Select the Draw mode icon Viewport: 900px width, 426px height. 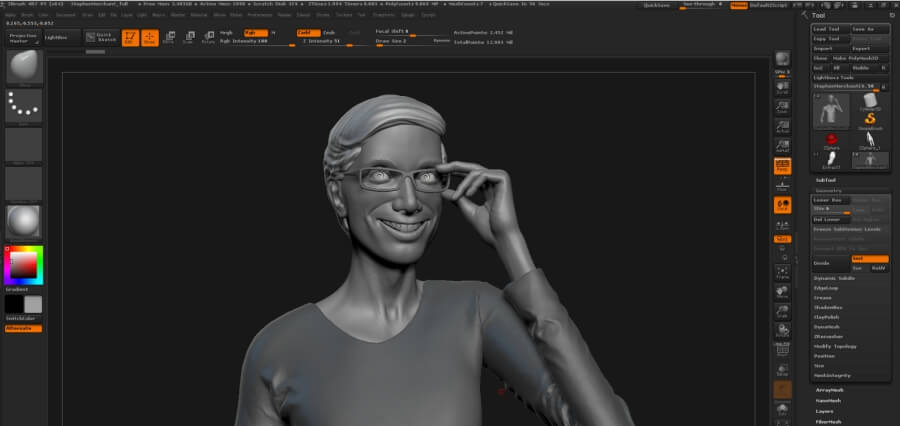tap(149, 38)
